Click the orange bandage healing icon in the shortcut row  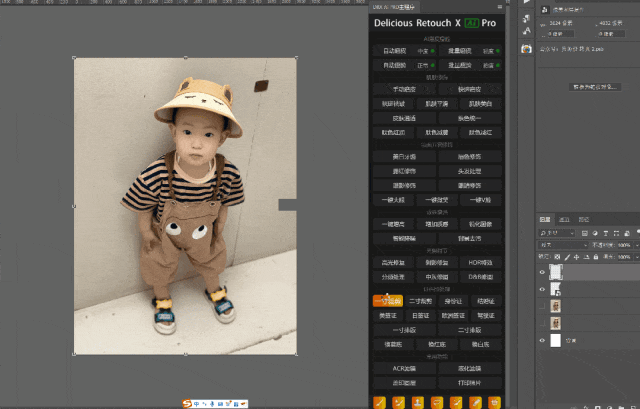click(x=476, y=402)
